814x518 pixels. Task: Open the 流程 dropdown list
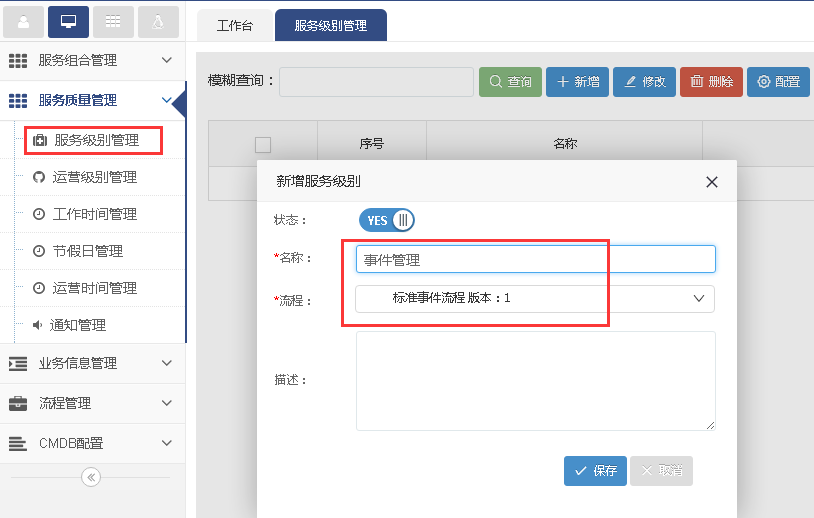[535, 298]
